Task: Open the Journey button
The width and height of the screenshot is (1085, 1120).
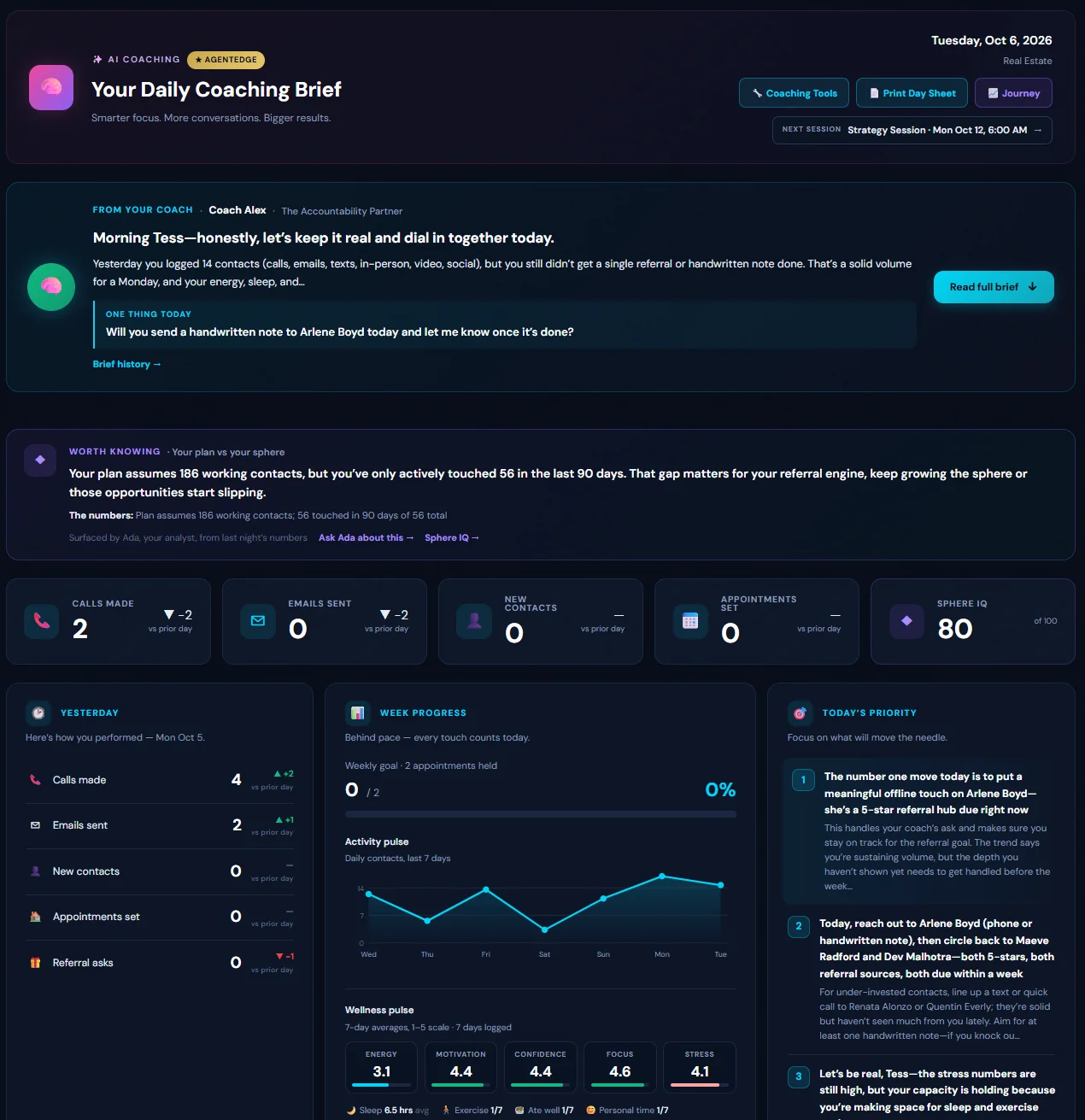Action: [x=1013, y=93]
